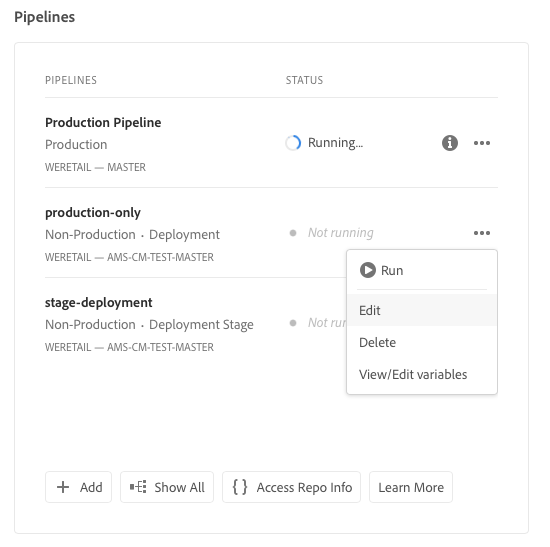Open Access Repo Info
This screenshot has height=547, width=550.
(291, 487)
